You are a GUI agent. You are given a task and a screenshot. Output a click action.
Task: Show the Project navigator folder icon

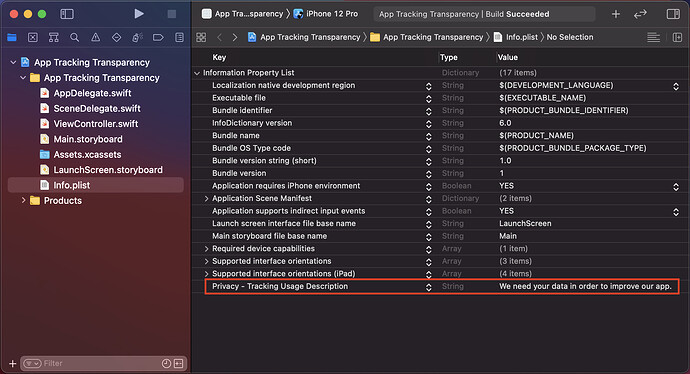12,37
